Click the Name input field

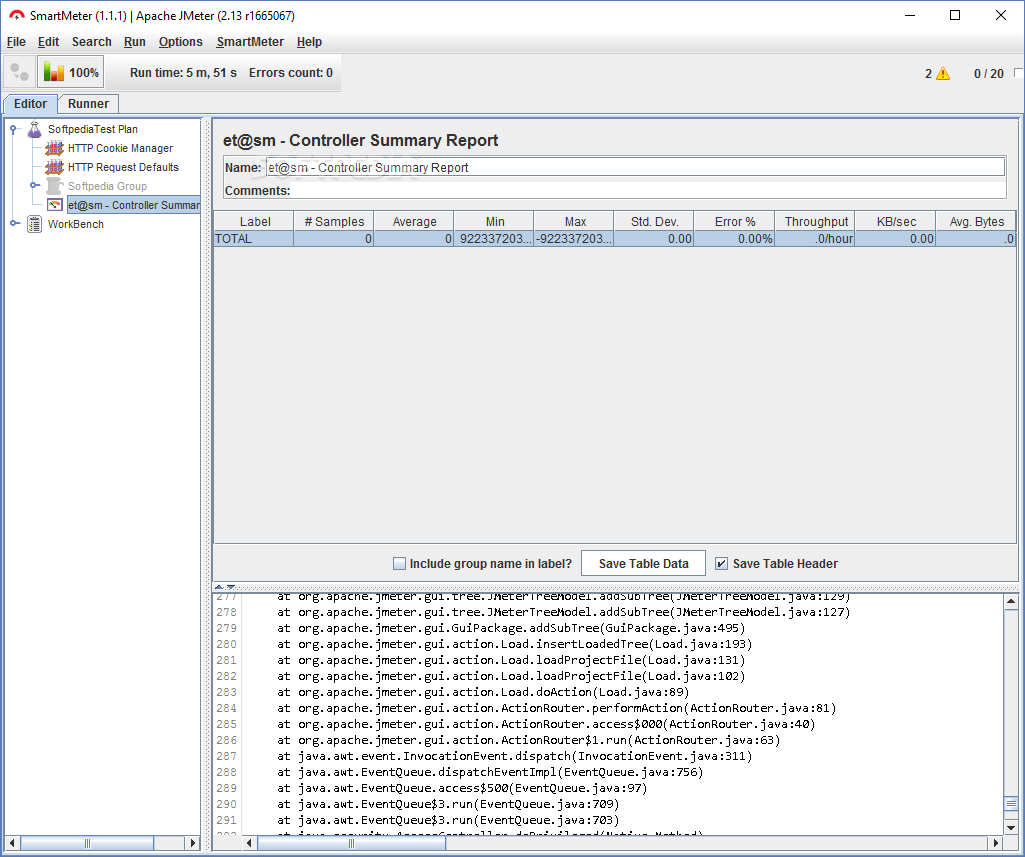coord(635,167)
